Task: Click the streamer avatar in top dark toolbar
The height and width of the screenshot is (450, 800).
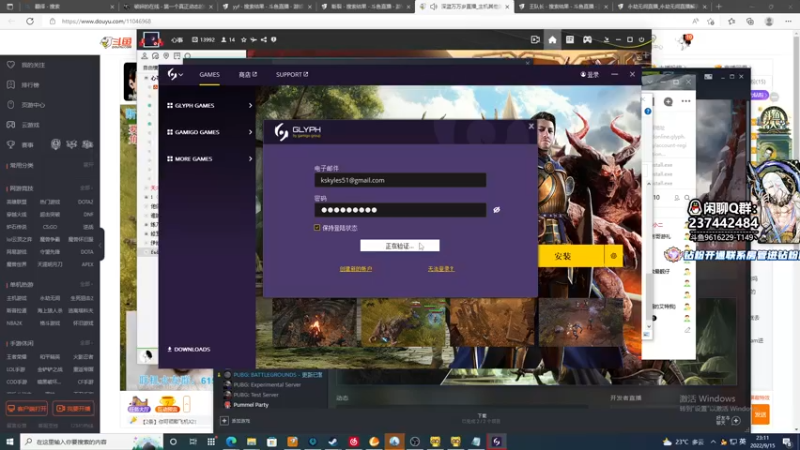Action: pyautogui.click(x=152, y=40)
